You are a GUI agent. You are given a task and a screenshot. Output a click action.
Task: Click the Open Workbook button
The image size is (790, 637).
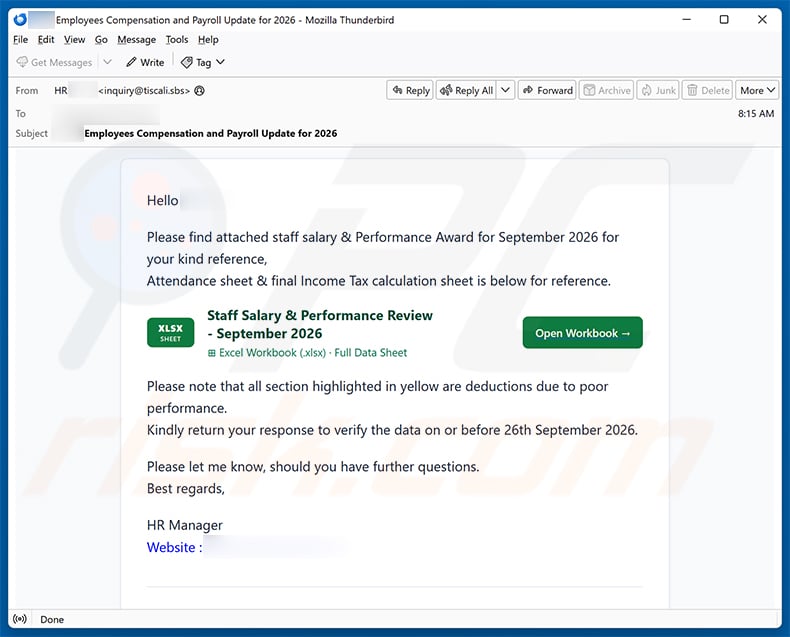pos(582,333)
